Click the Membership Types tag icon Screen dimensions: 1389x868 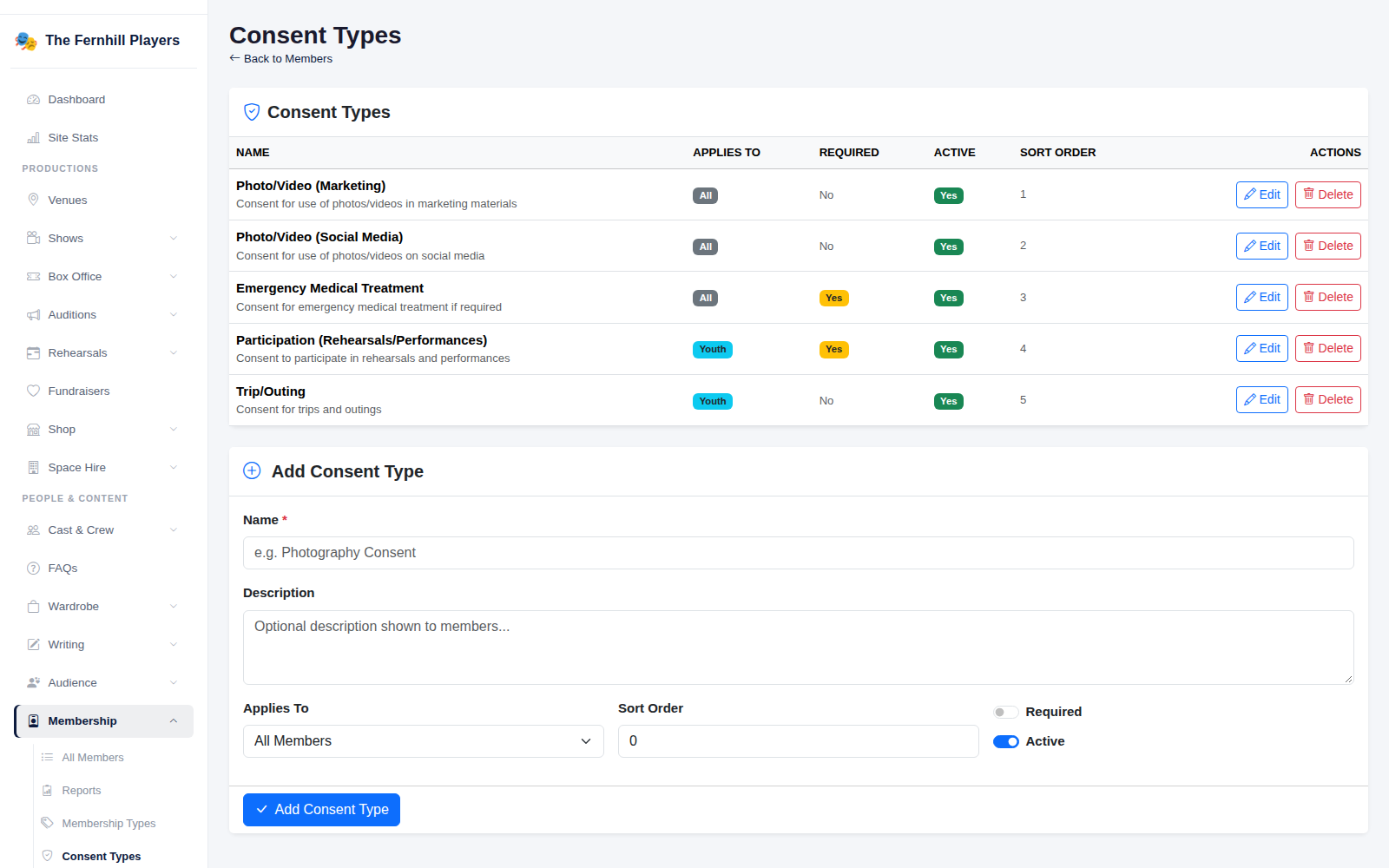tap(47, 824)
